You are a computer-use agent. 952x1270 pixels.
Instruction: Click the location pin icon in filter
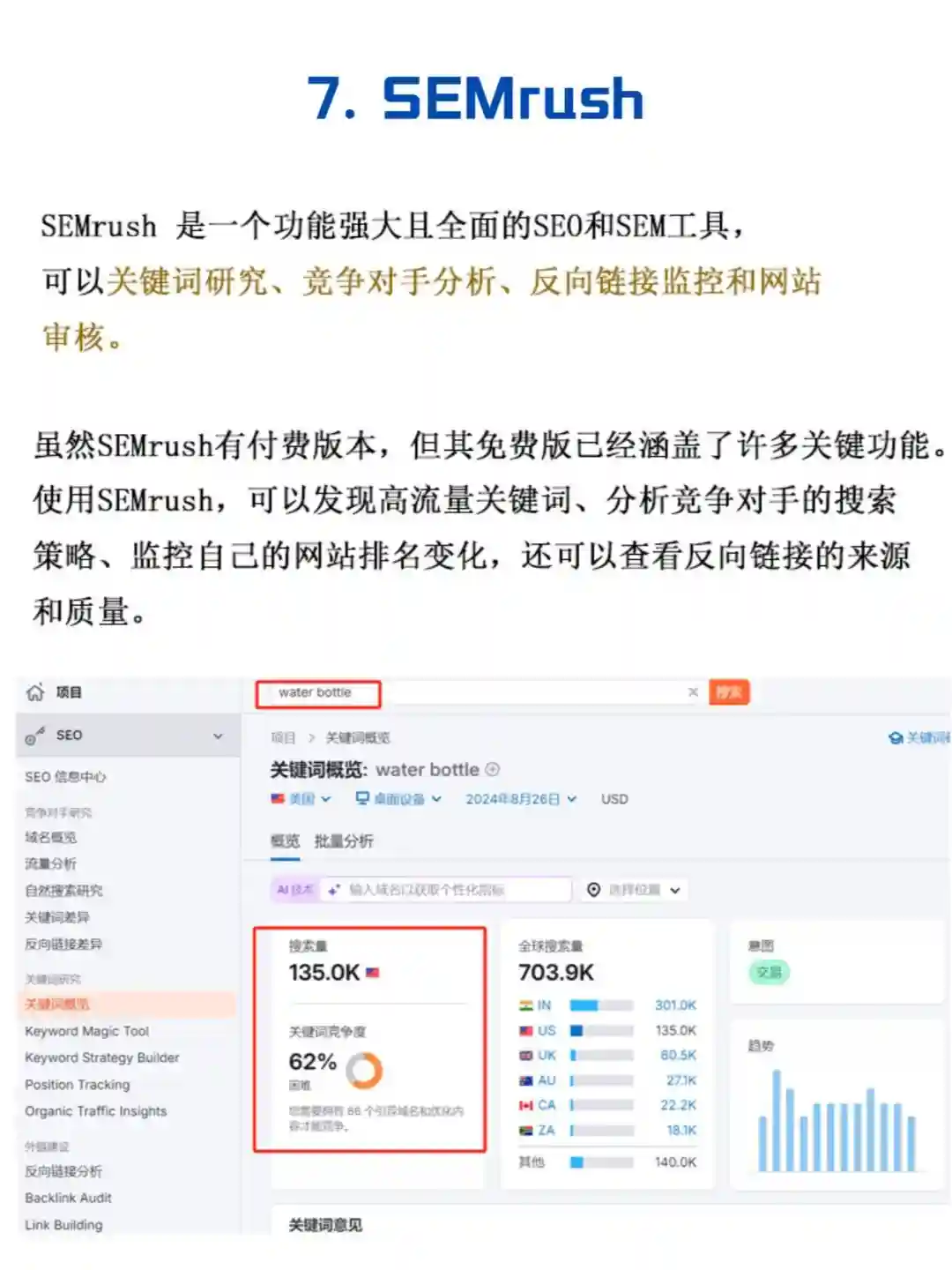coord(594,890)
